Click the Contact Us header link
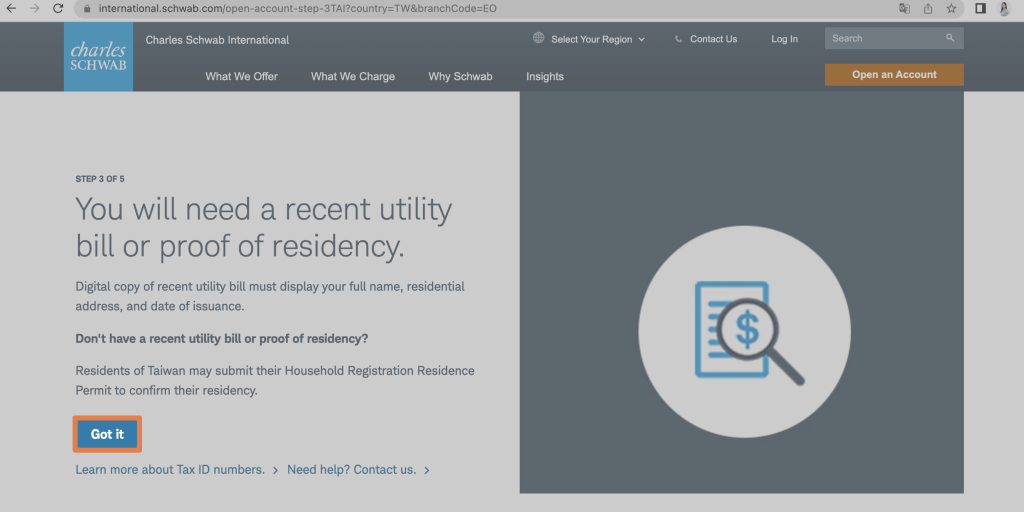 click(x=713, y=39)
